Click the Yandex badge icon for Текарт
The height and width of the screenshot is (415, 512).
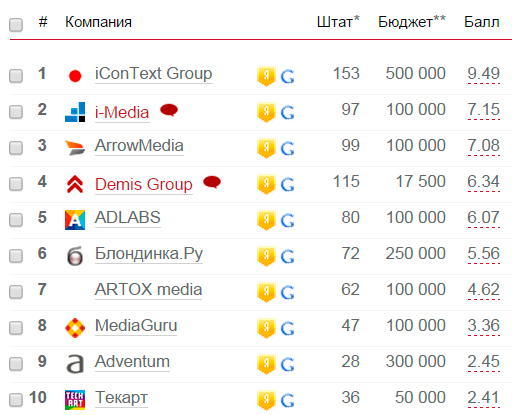(266, 400)
